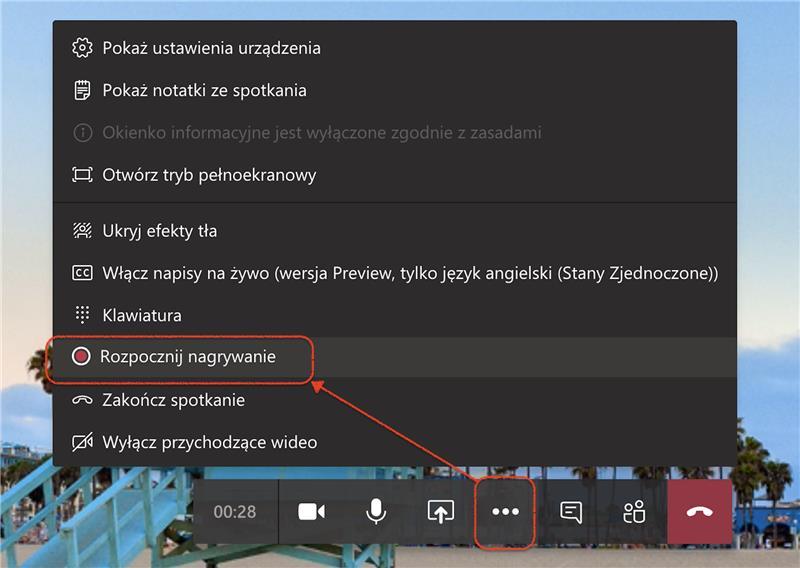Click 'Wyłącz przychodzące wideo' option
The height and width of the screenshot is (568, 800).
click(209, 442)
